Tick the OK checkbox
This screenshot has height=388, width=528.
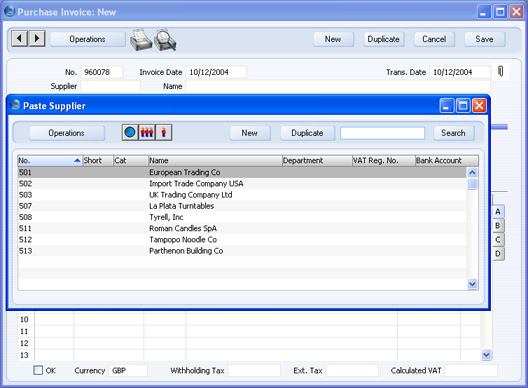coord(38,370)
